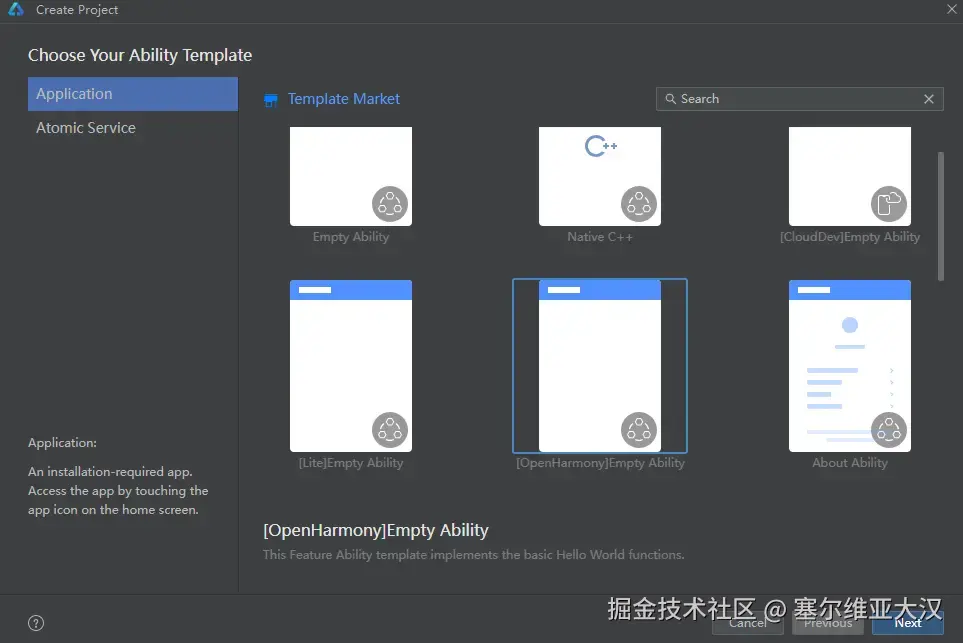Click the [CloudDev]Empty Ability label
The width and height of the screenshot is (963, 643).
(x=850, y=237)
